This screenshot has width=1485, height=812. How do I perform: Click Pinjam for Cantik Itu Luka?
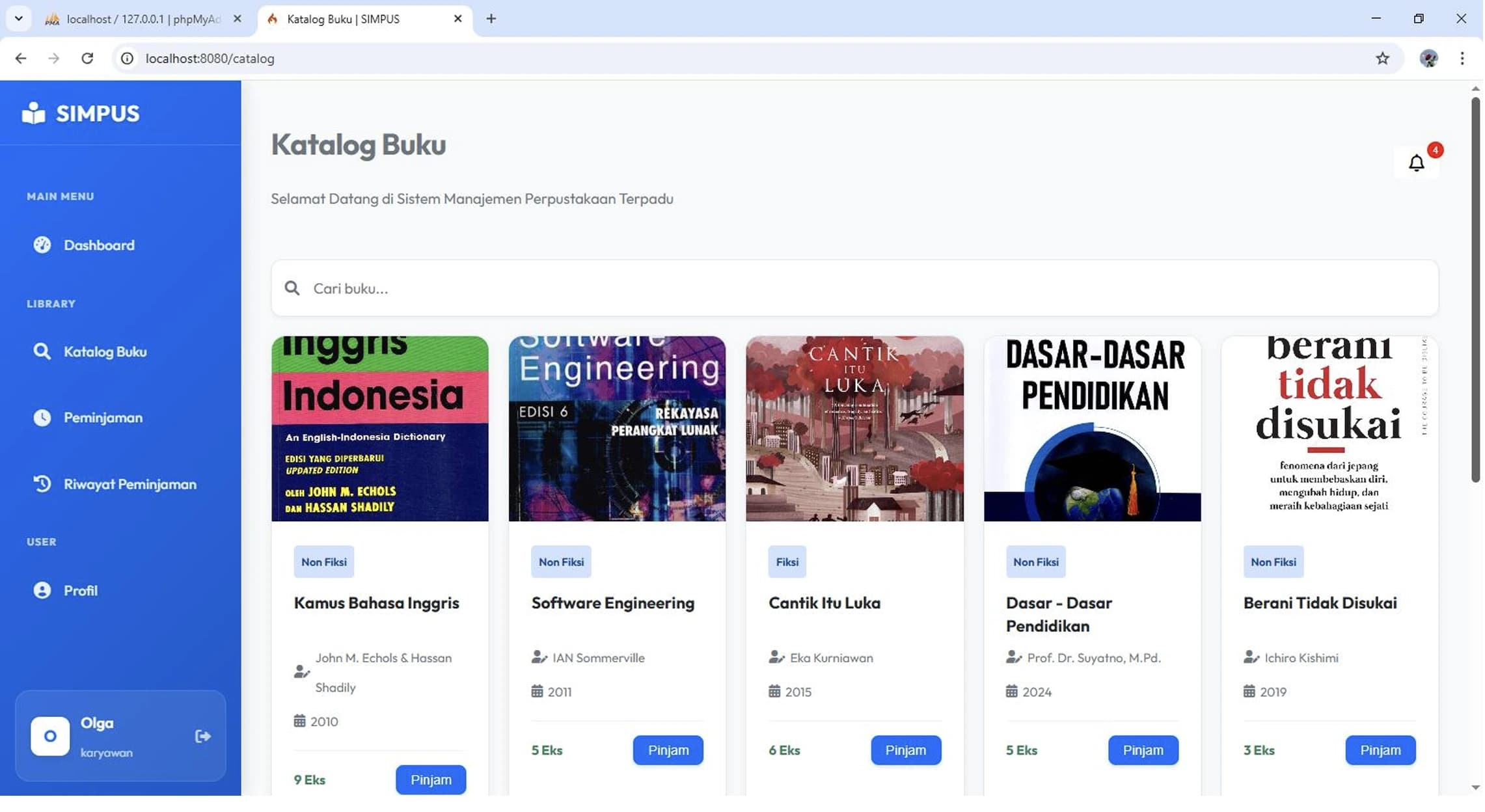click(x=906, y=750)
